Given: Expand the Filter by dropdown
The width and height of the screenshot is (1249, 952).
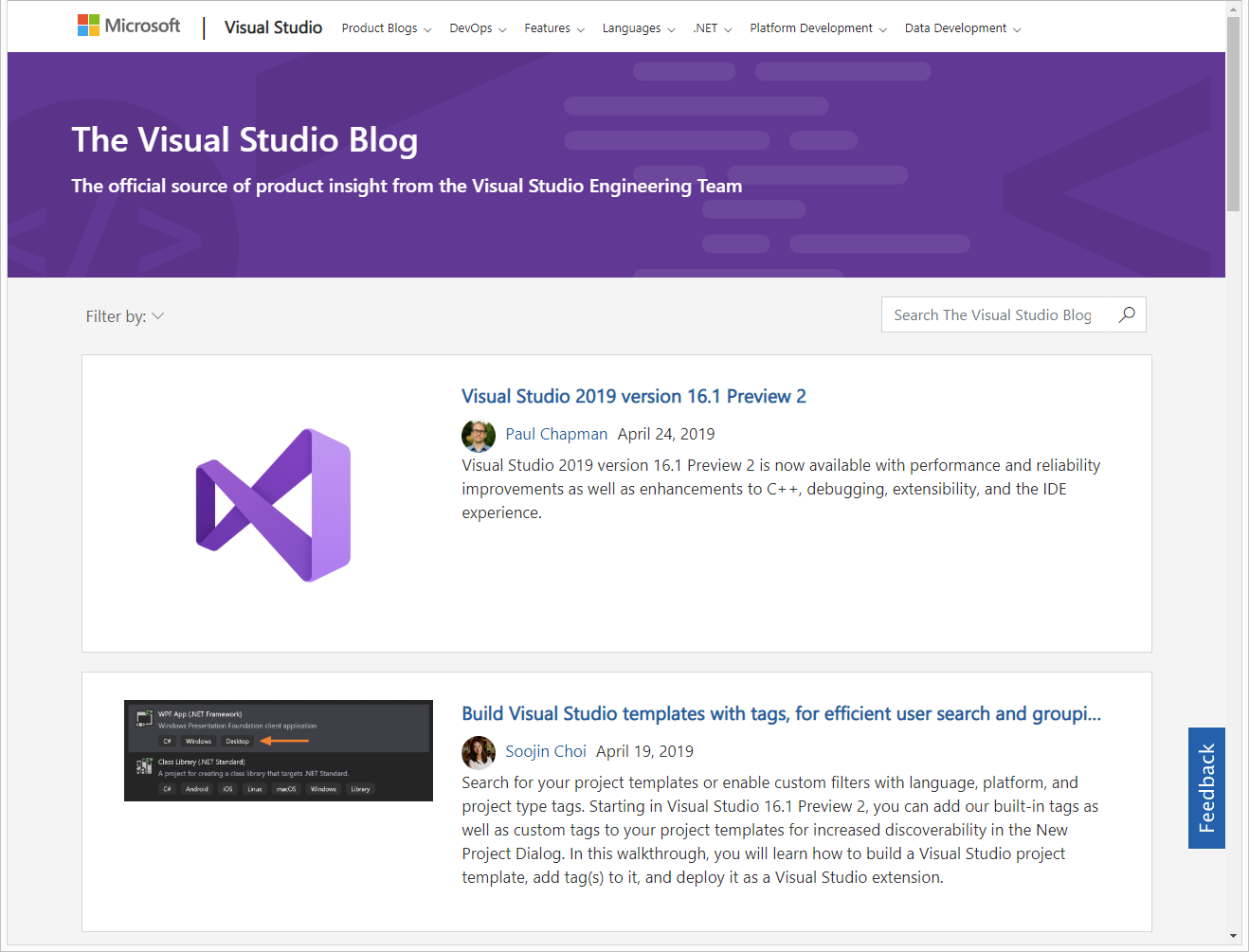Looking at the screenshot, I should coord(125,316).
